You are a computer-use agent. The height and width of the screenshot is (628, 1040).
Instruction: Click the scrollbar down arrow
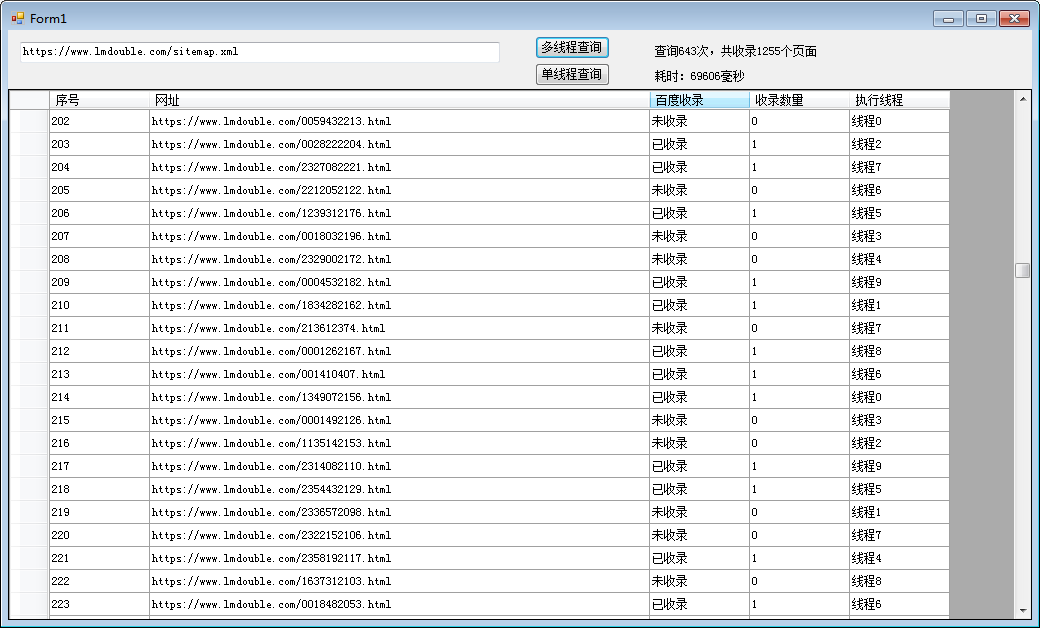click(x=1023, y=611)
